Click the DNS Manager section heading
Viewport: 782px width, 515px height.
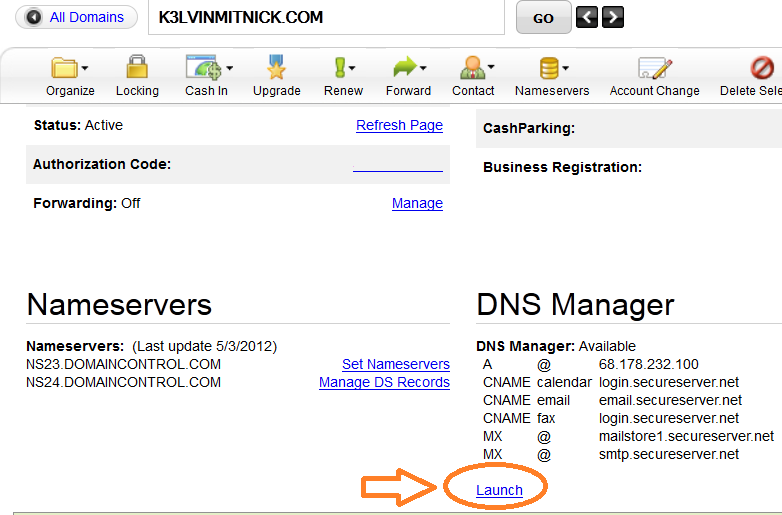pos(575,305)
